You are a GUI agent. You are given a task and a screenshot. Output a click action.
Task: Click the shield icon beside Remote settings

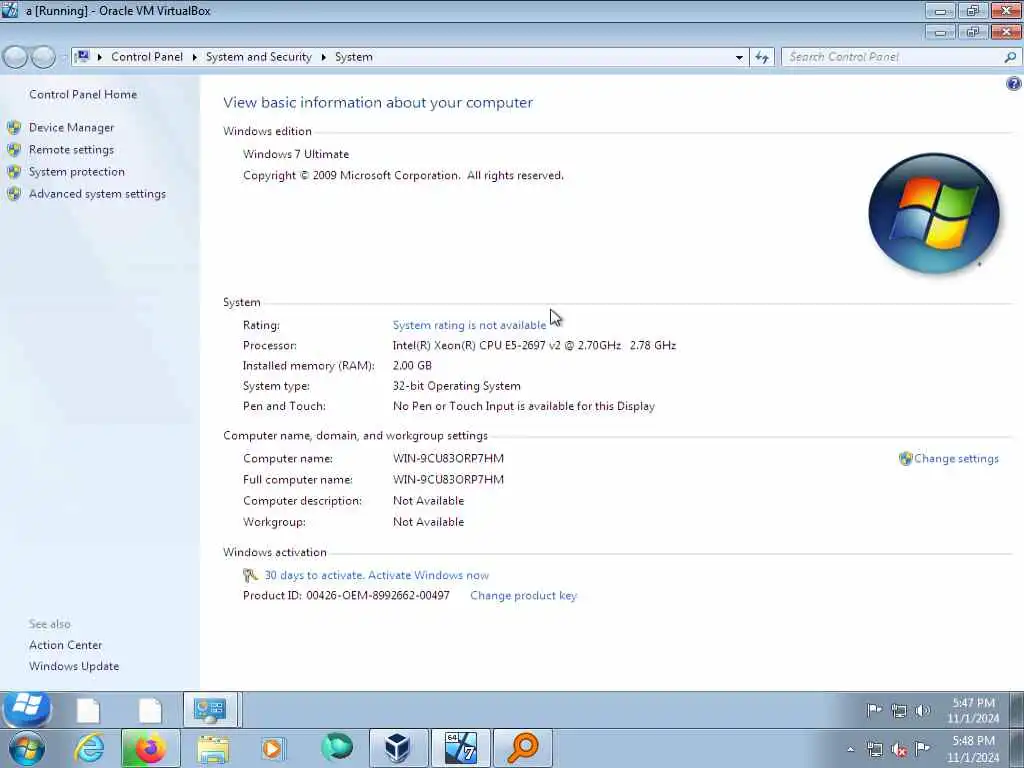pos(14,150)
